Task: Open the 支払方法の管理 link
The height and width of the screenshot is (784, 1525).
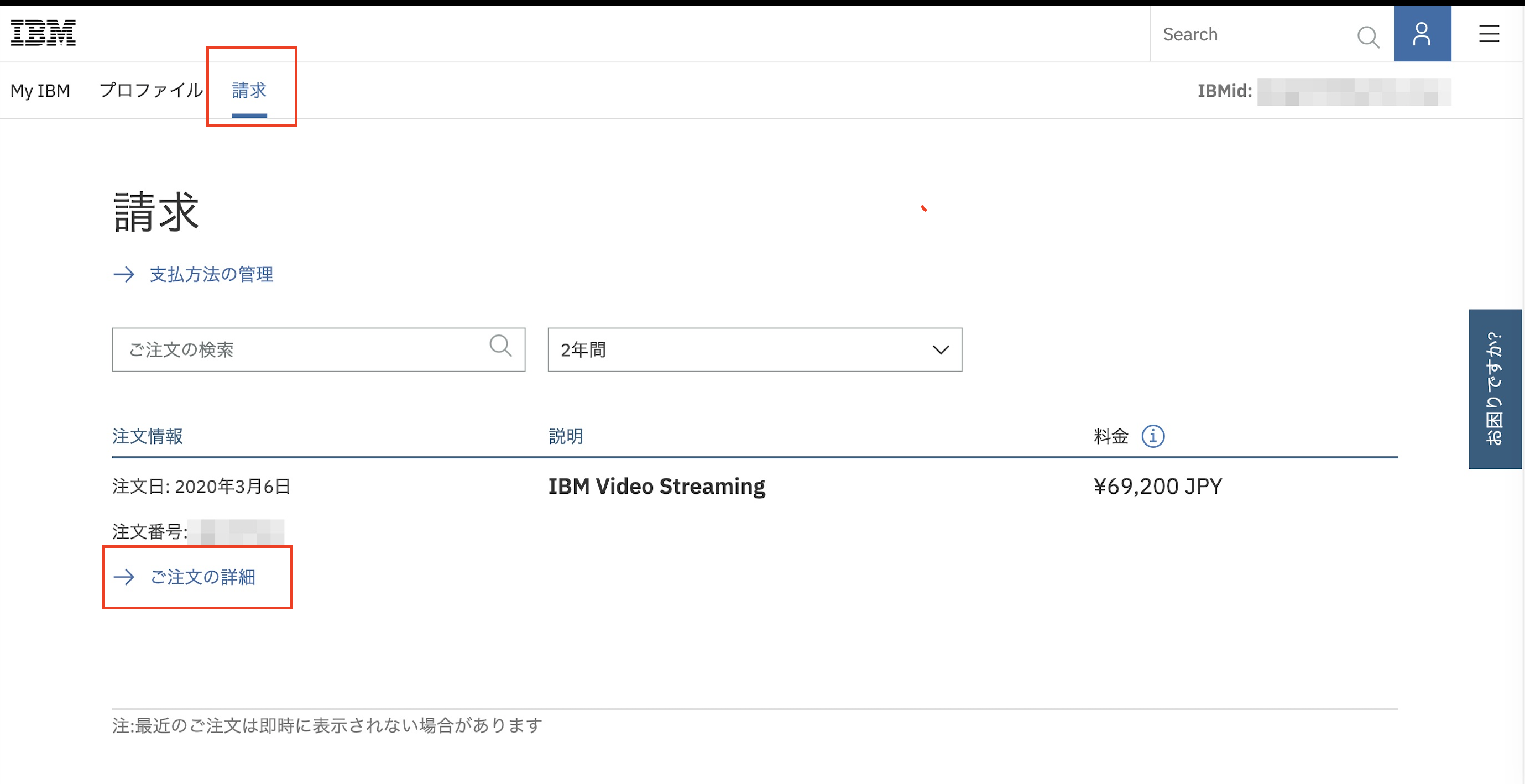Action: point(211,274)
